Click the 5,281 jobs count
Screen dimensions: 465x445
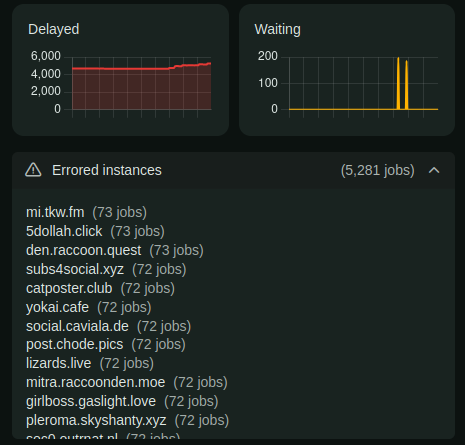[x=378, y=170]
